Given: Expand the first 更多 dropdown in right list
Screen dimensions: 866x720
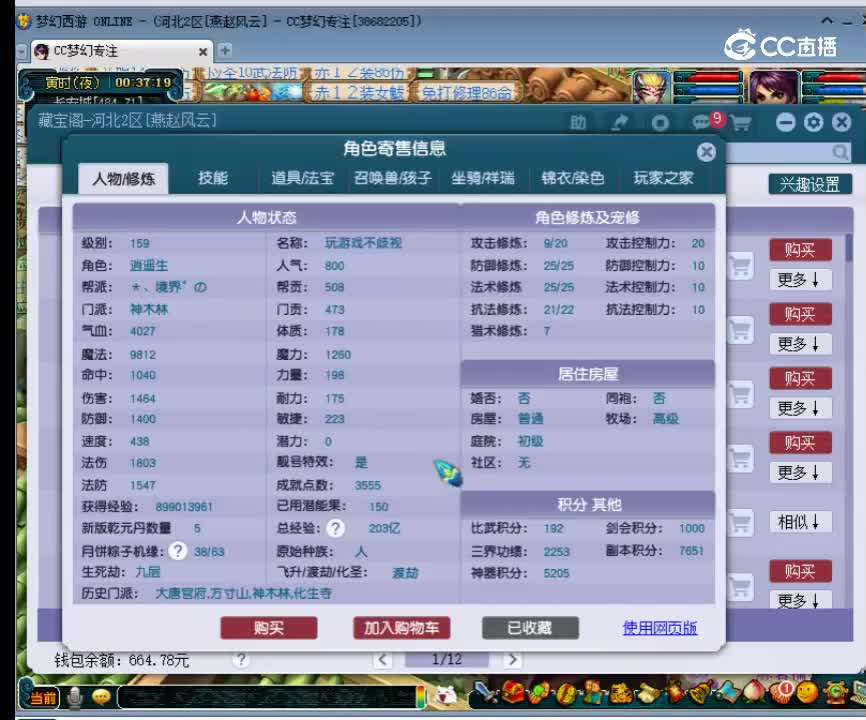Looking at the screenshot, I should click(x=800, y=280).
